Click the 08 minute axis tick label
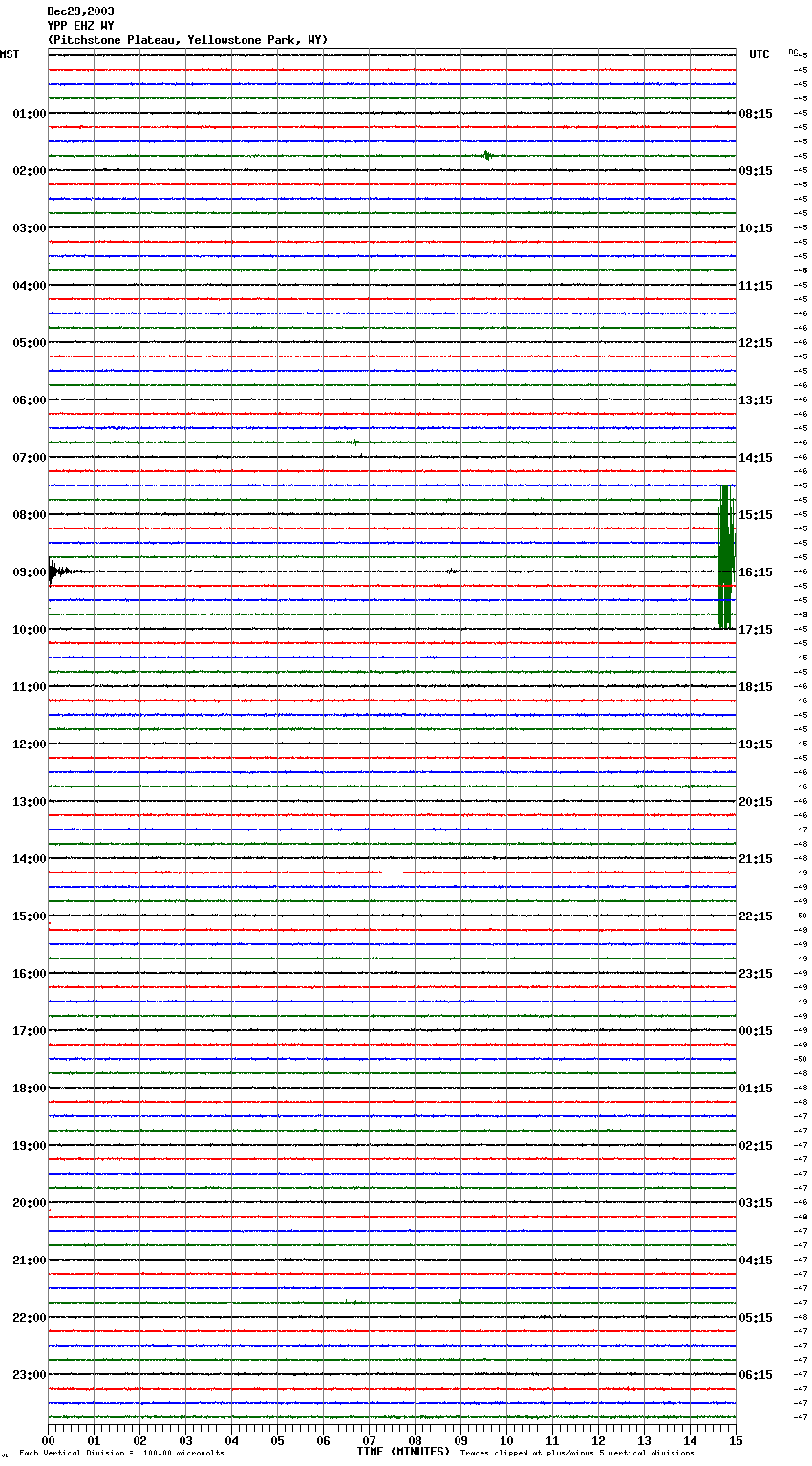812x1466 pixels. click(415, 1440)
